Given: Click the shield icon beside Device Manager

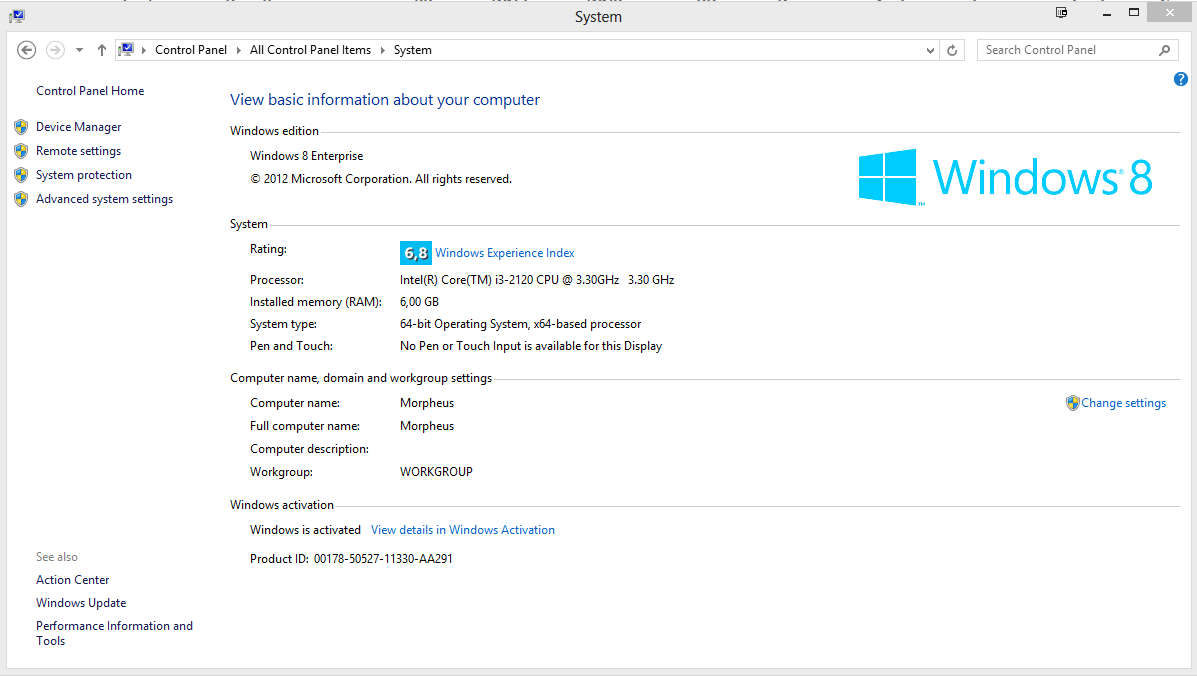Looking at the screenshot, I should 21,127.
